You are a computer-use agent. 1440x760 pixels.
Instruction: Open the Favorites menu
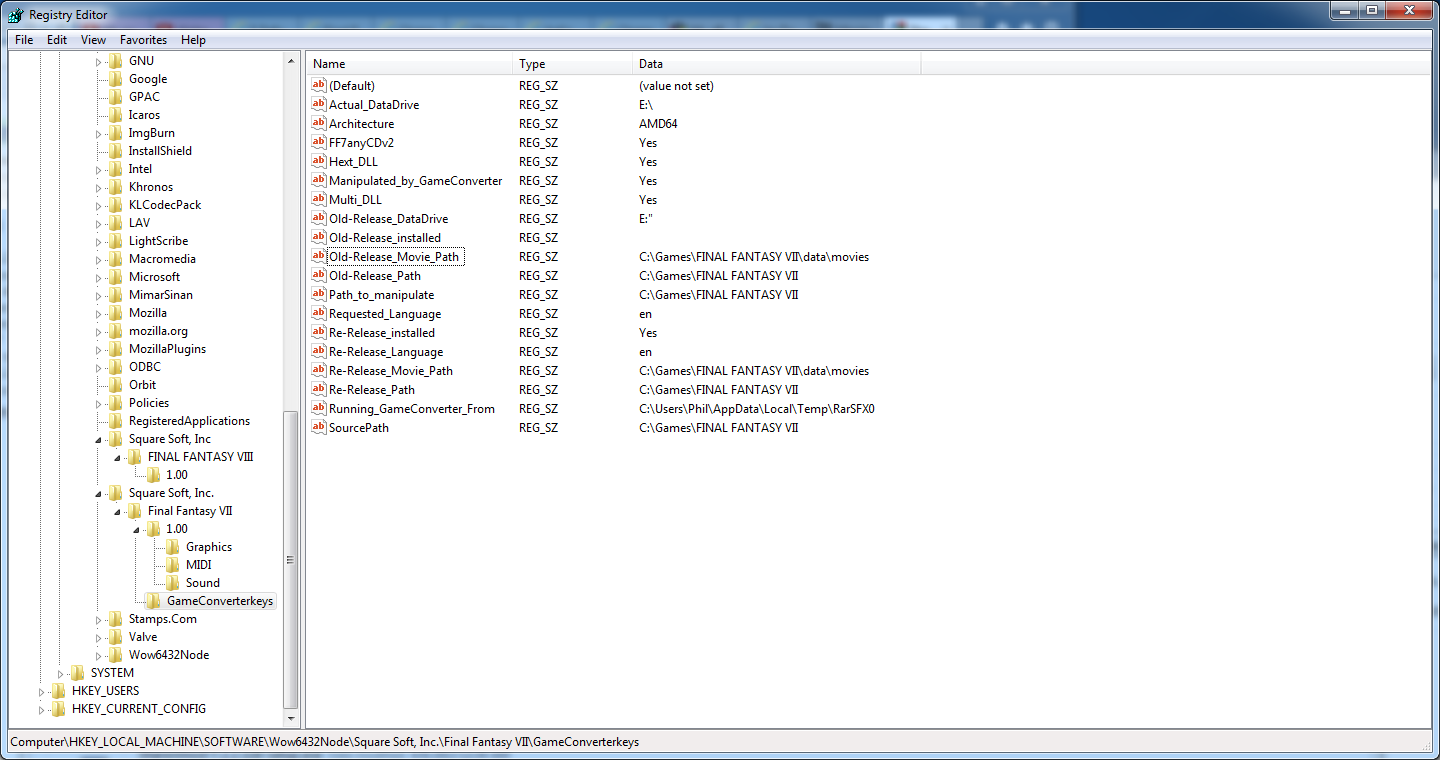[143, 40]
